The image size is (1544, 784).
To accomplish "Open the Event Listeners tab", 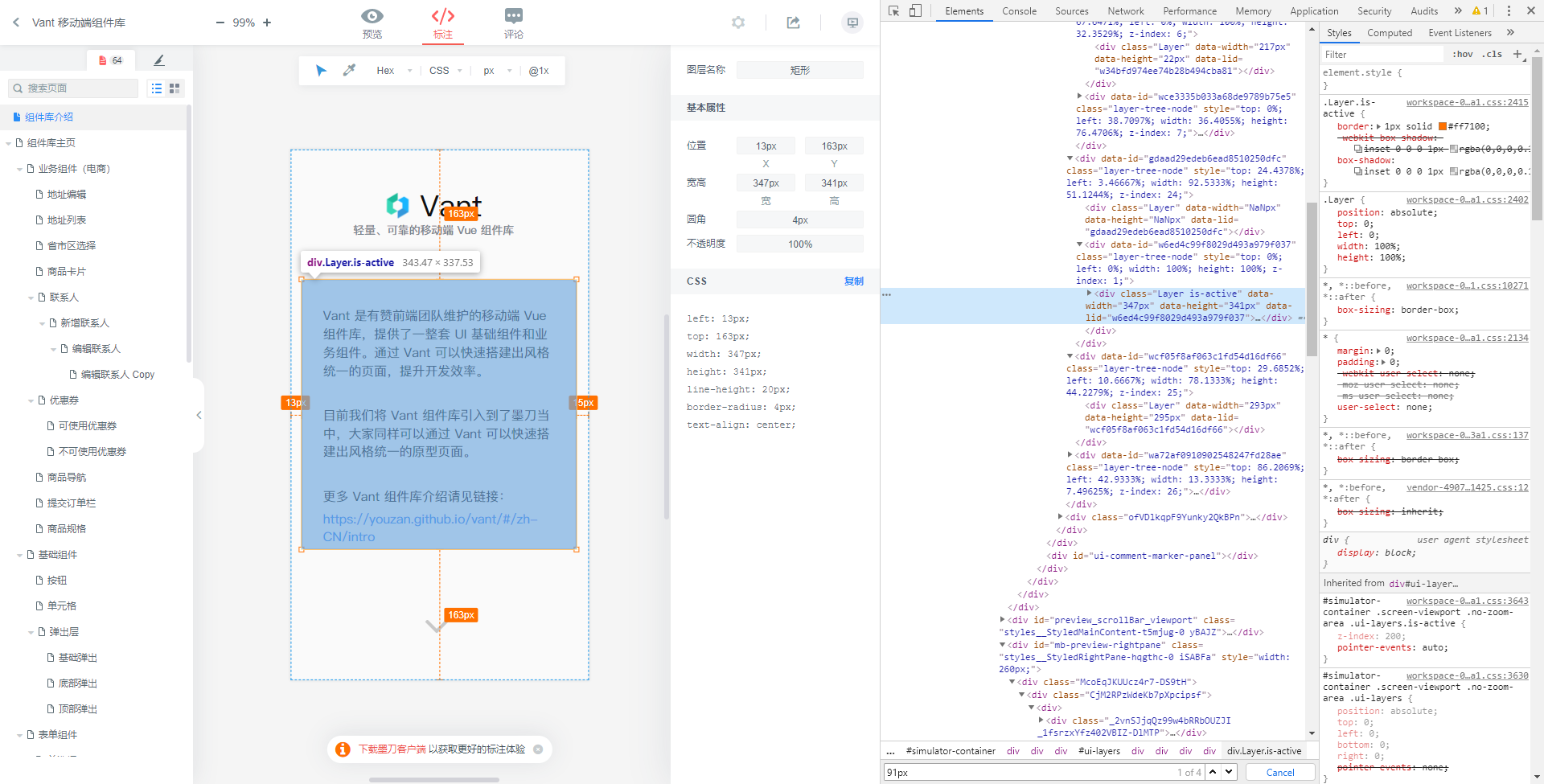I will pos(1460,33).
